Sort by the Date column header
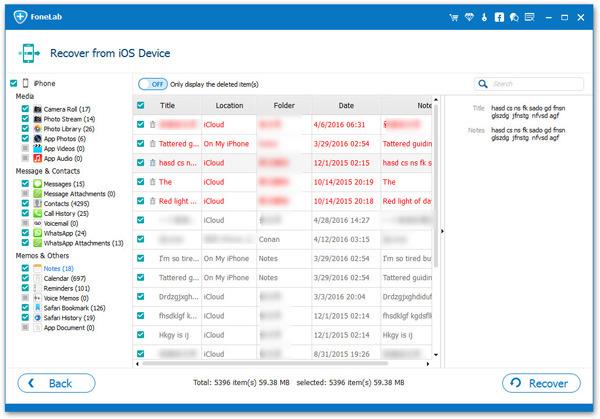 point(346,105)
